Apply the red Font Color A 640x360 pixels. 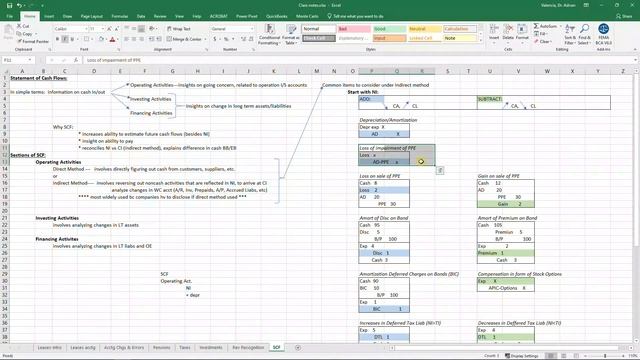tap(112, 39)
